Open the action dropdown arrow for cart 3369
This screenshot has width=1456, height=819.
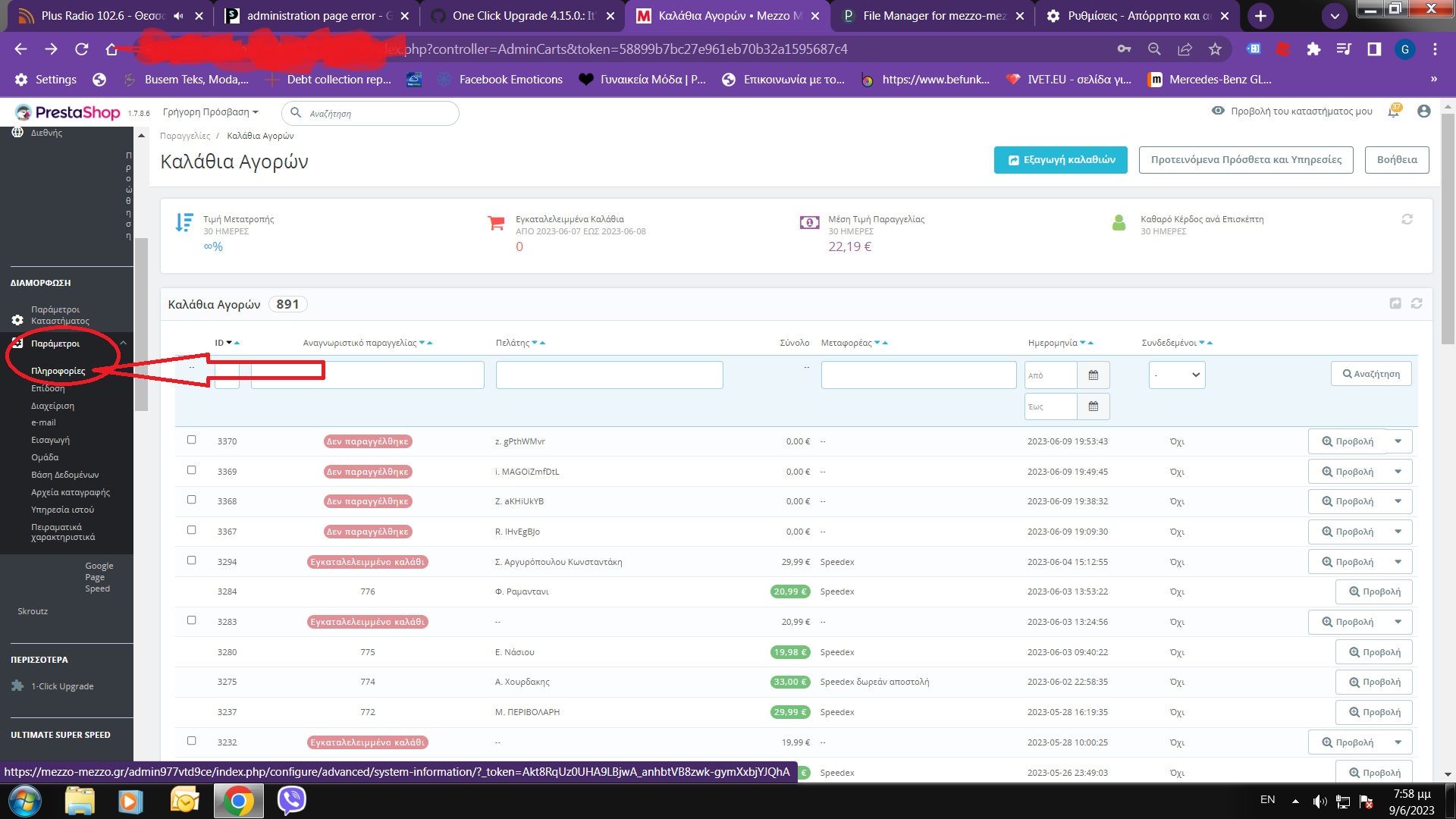1398,472
